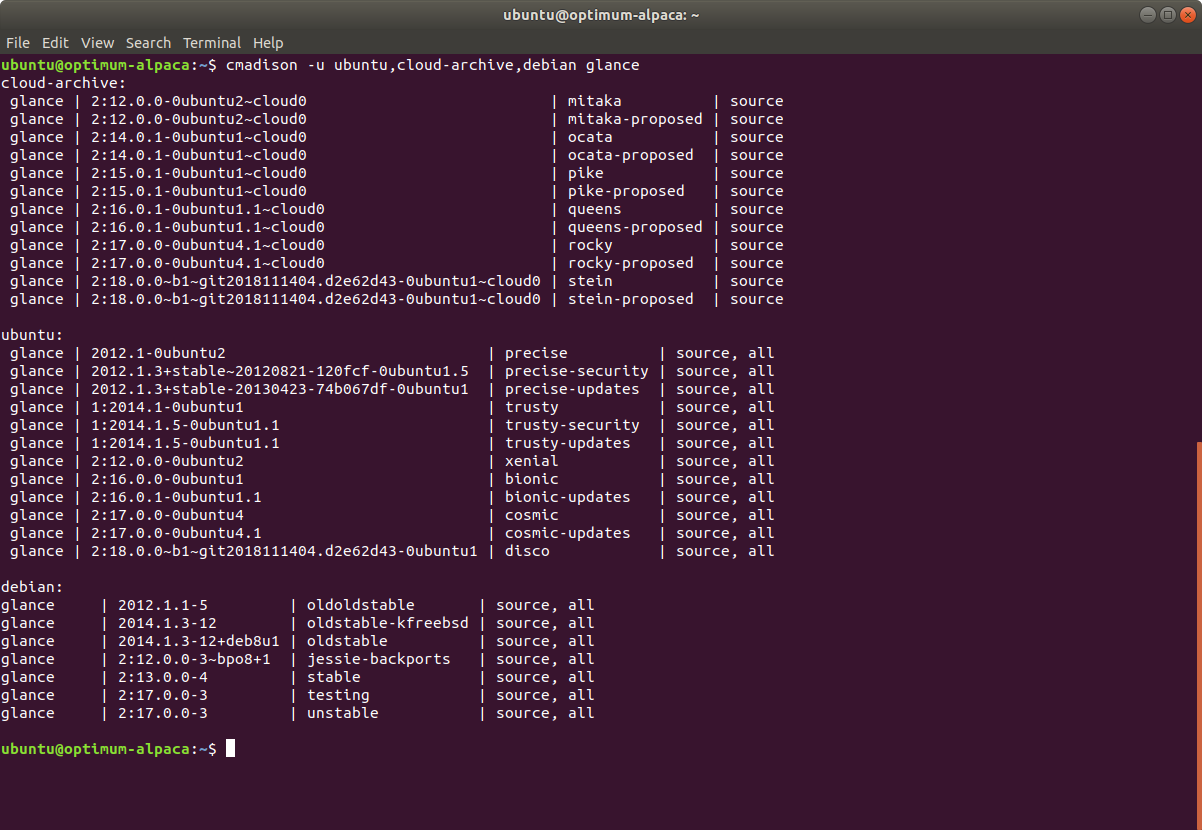Click the window title showing ubuntu@optimum-alpaca
Viewport: 1202px width, 830px height.
(600, 15)
